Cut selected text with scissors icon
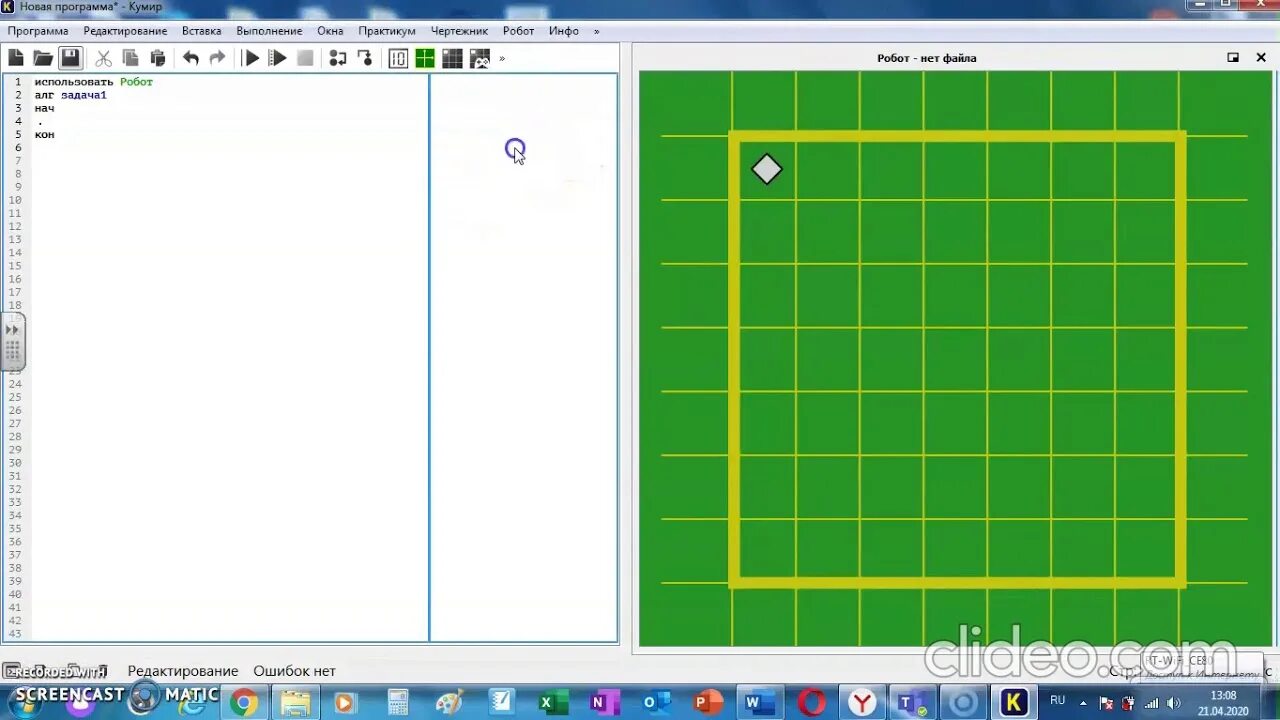The height and width of the screenshot is (720, 1280). (x=103, y=58)
